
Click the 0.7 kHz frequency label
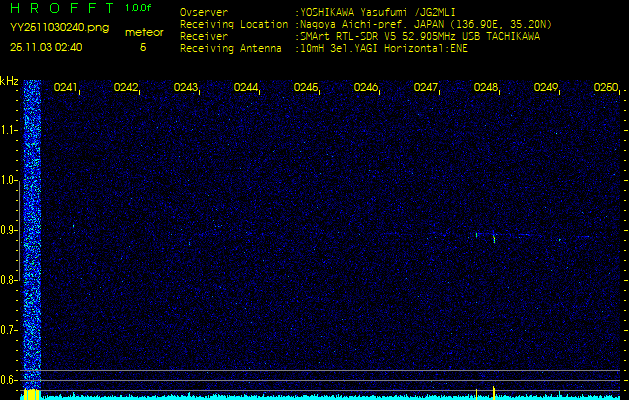[x=9, y=329]
